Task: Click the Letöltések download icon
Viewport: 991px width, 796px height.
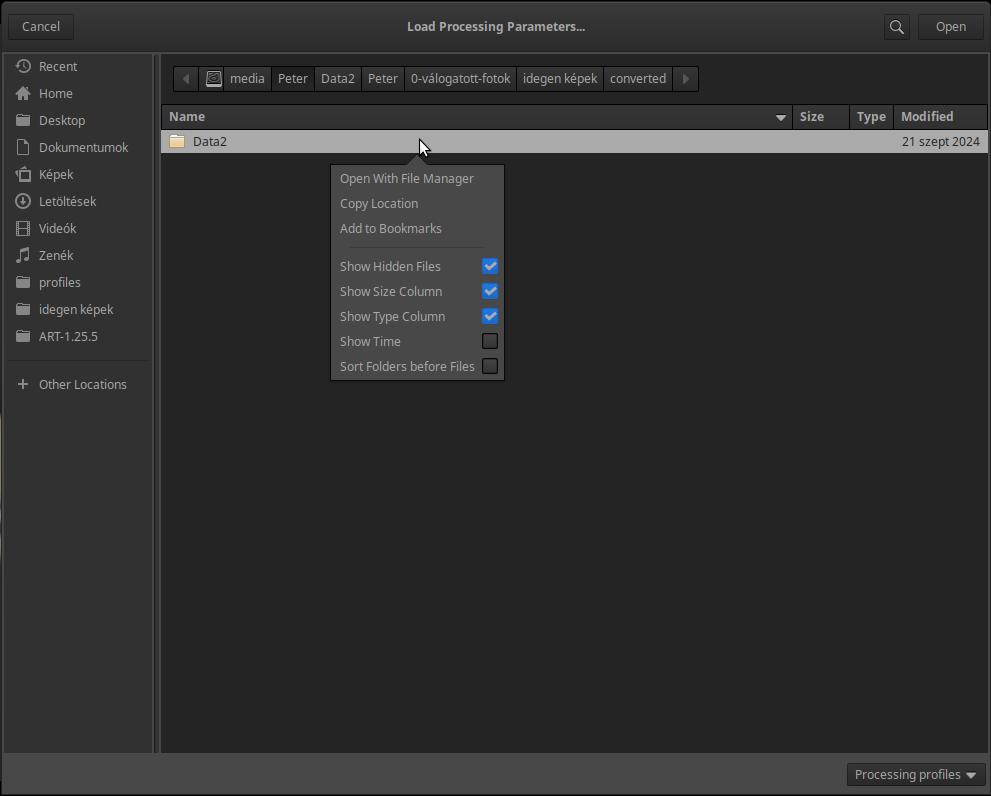Action: pos(23,201)
